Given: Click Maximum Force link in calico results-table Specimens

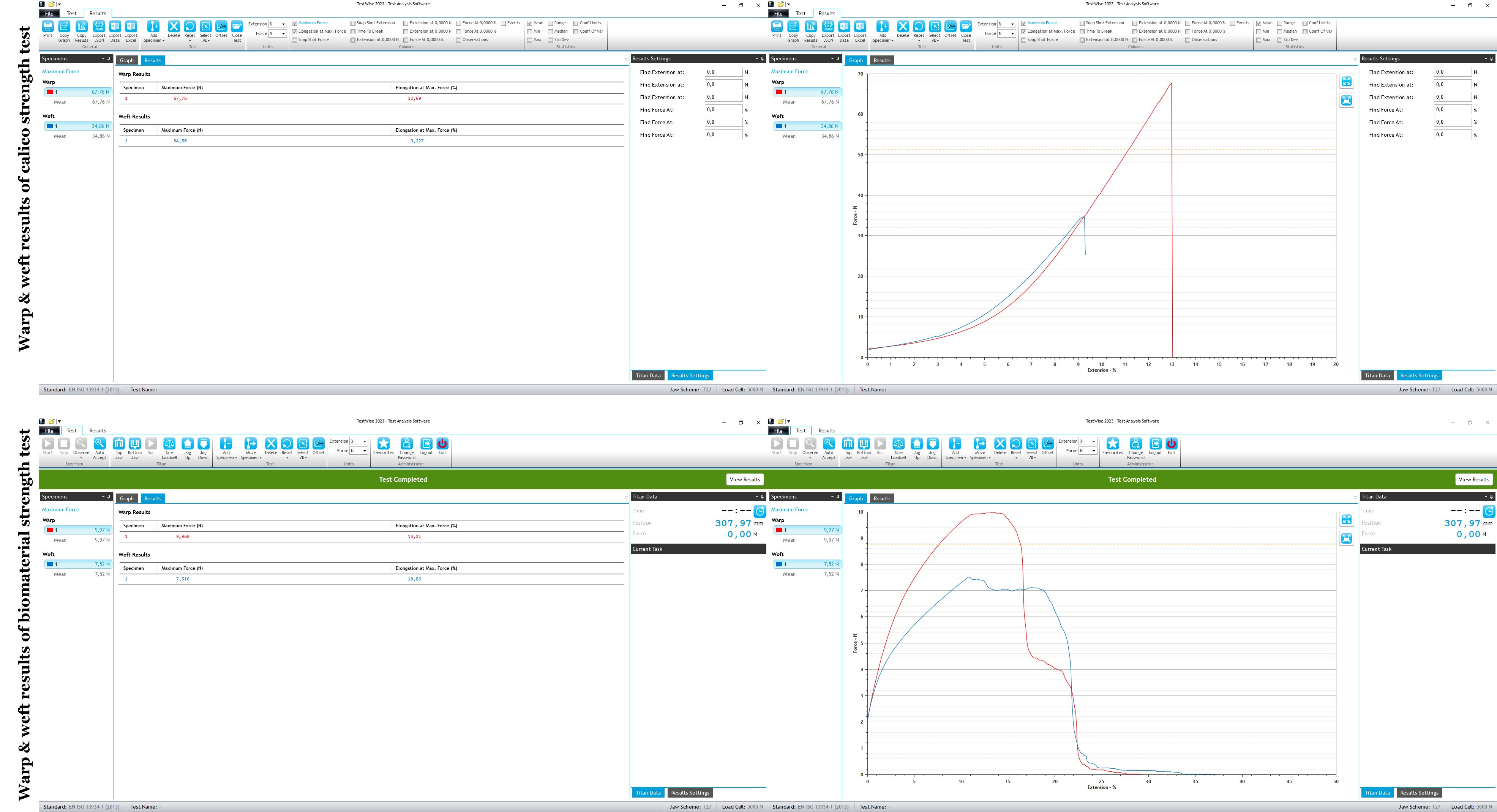Looking at the screenshot, I should [60, 71].
